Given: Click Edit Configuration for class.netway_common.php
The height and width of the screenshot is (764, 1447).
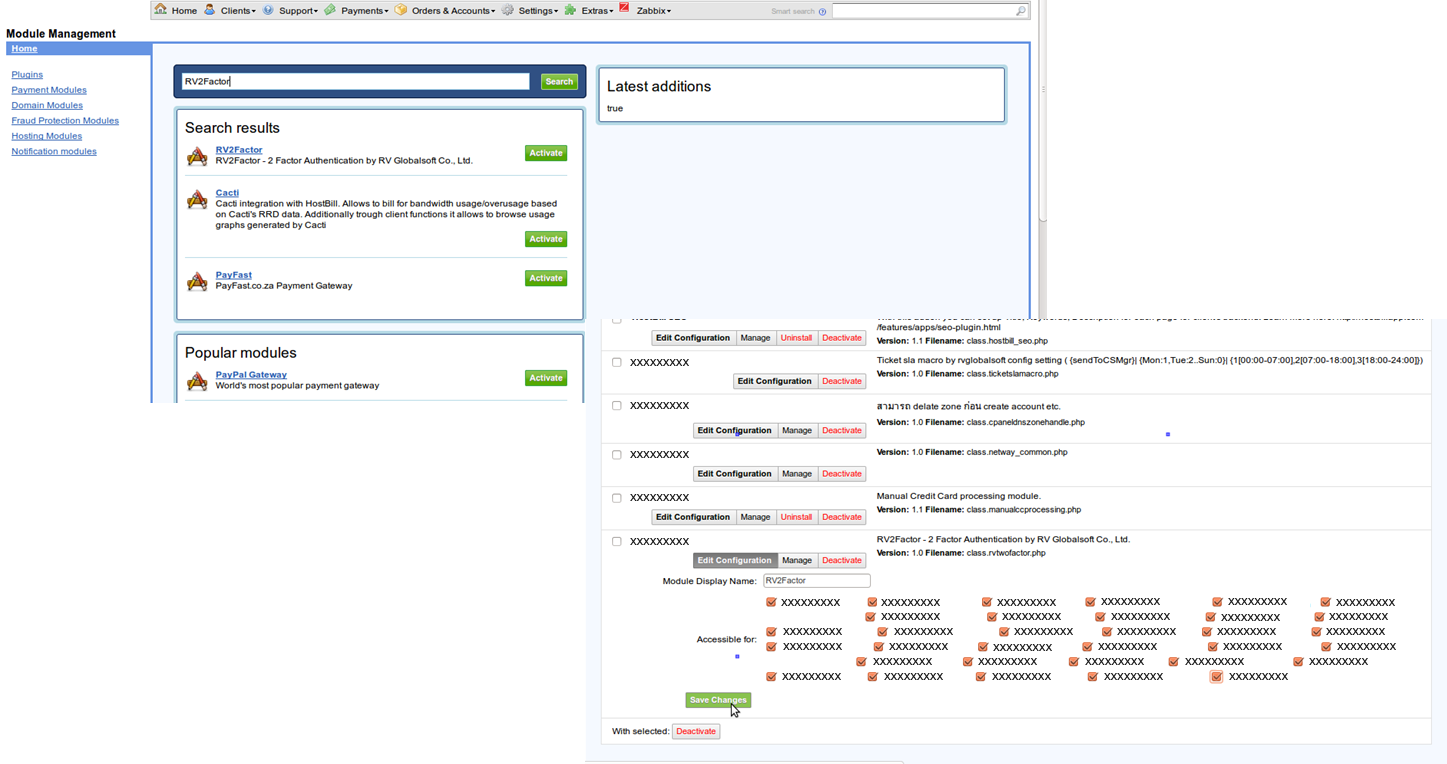Looking at the screenshot, I should tap(735, 474).
